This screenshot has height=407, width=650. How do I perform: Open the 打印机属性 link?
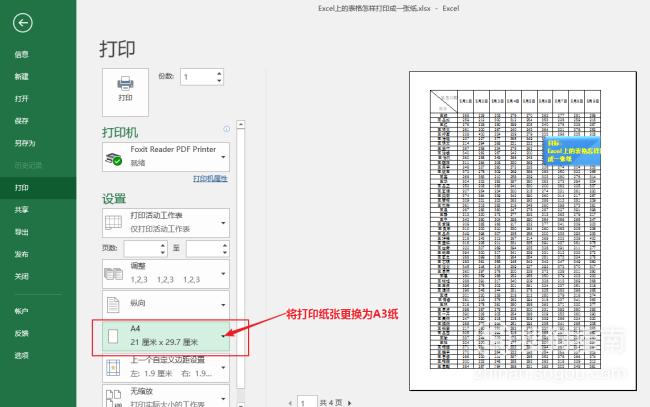pos(210,179)
